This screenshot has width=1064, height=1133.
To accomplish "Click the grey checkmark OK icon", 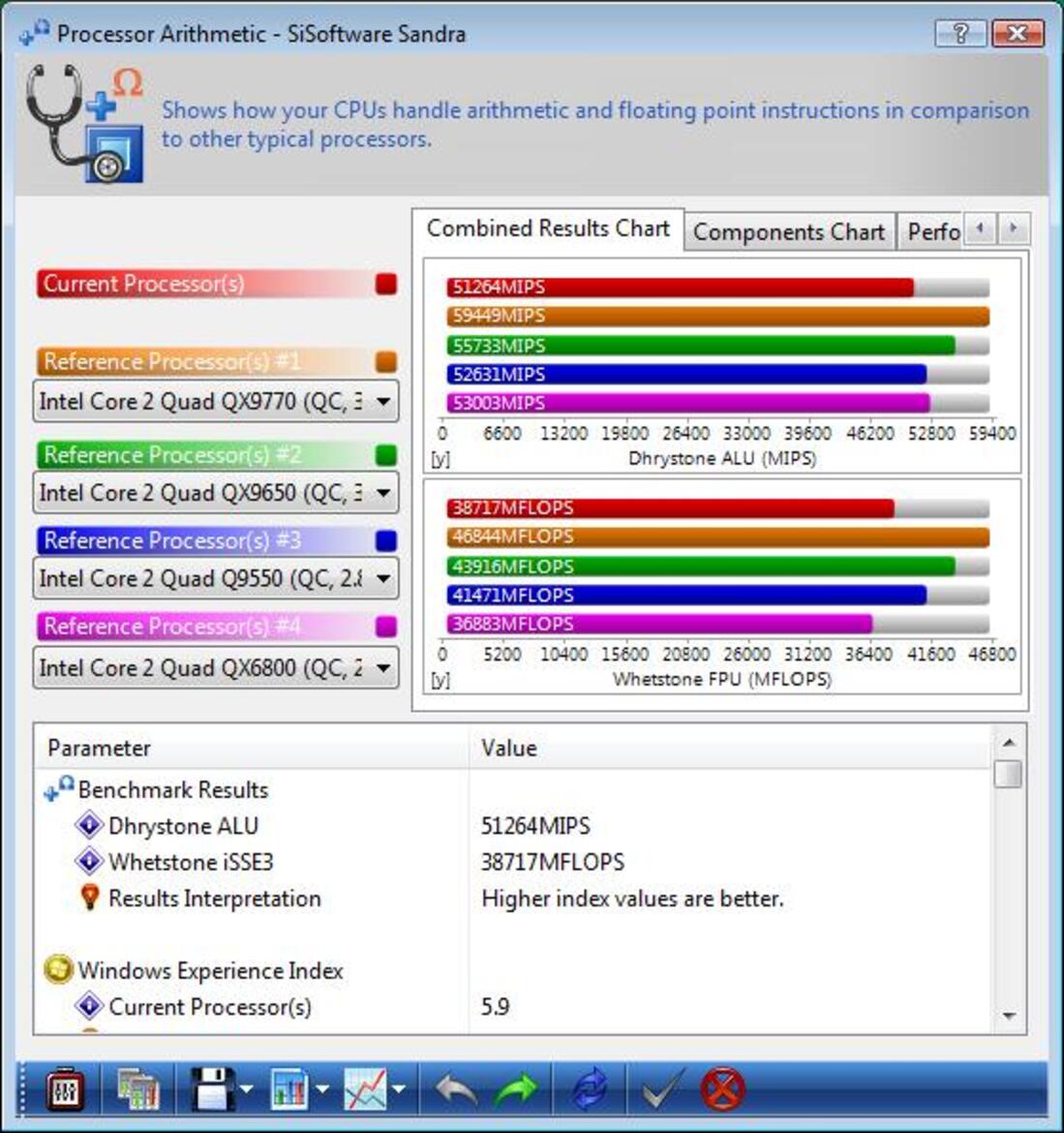I will pyautogui.click(x=662, y=1088).
